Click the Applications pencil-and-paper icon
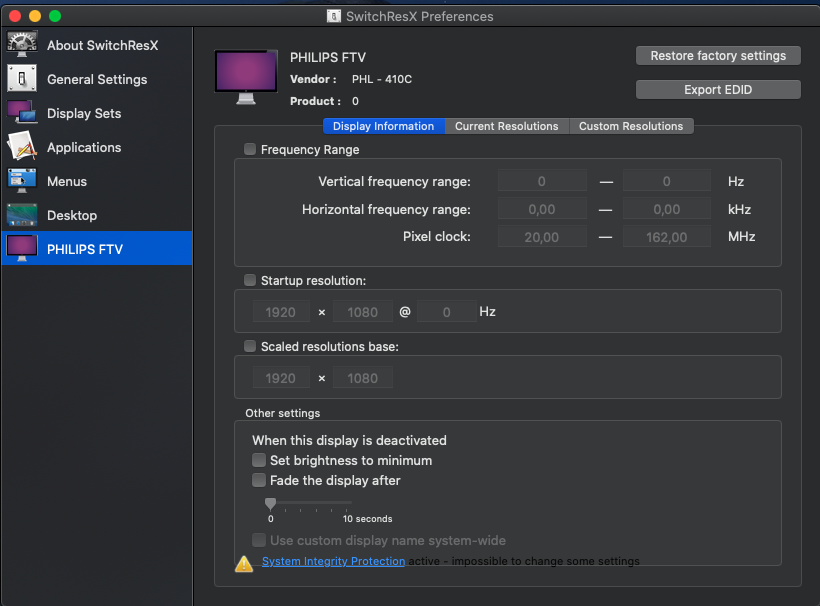 click(x=21, y=147)
